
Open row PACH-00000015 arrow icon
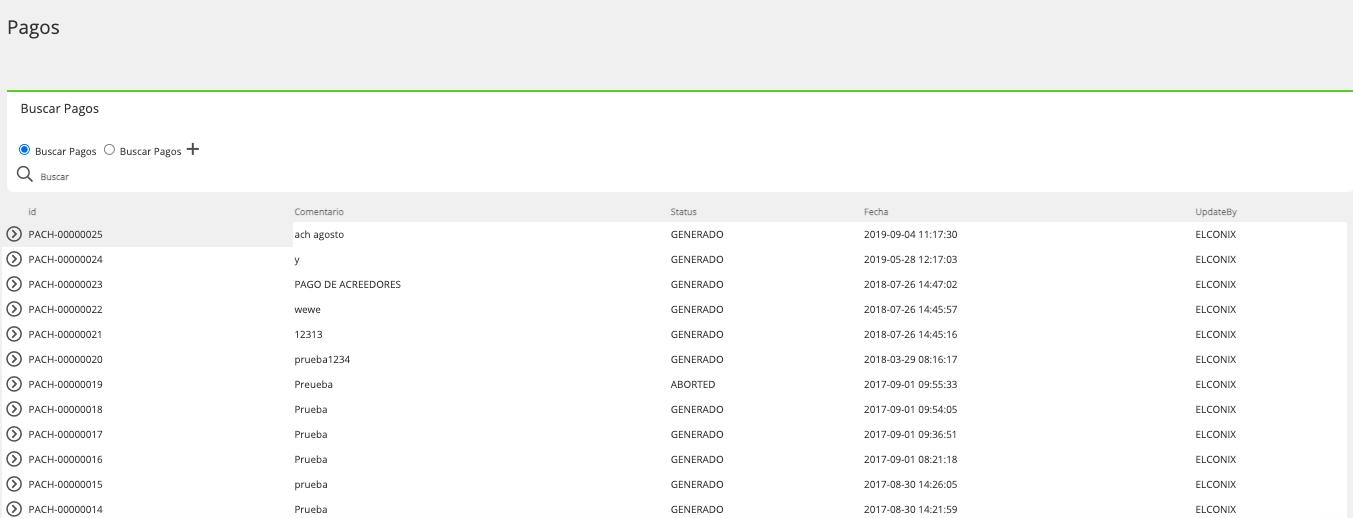click(x=14, y=484)
